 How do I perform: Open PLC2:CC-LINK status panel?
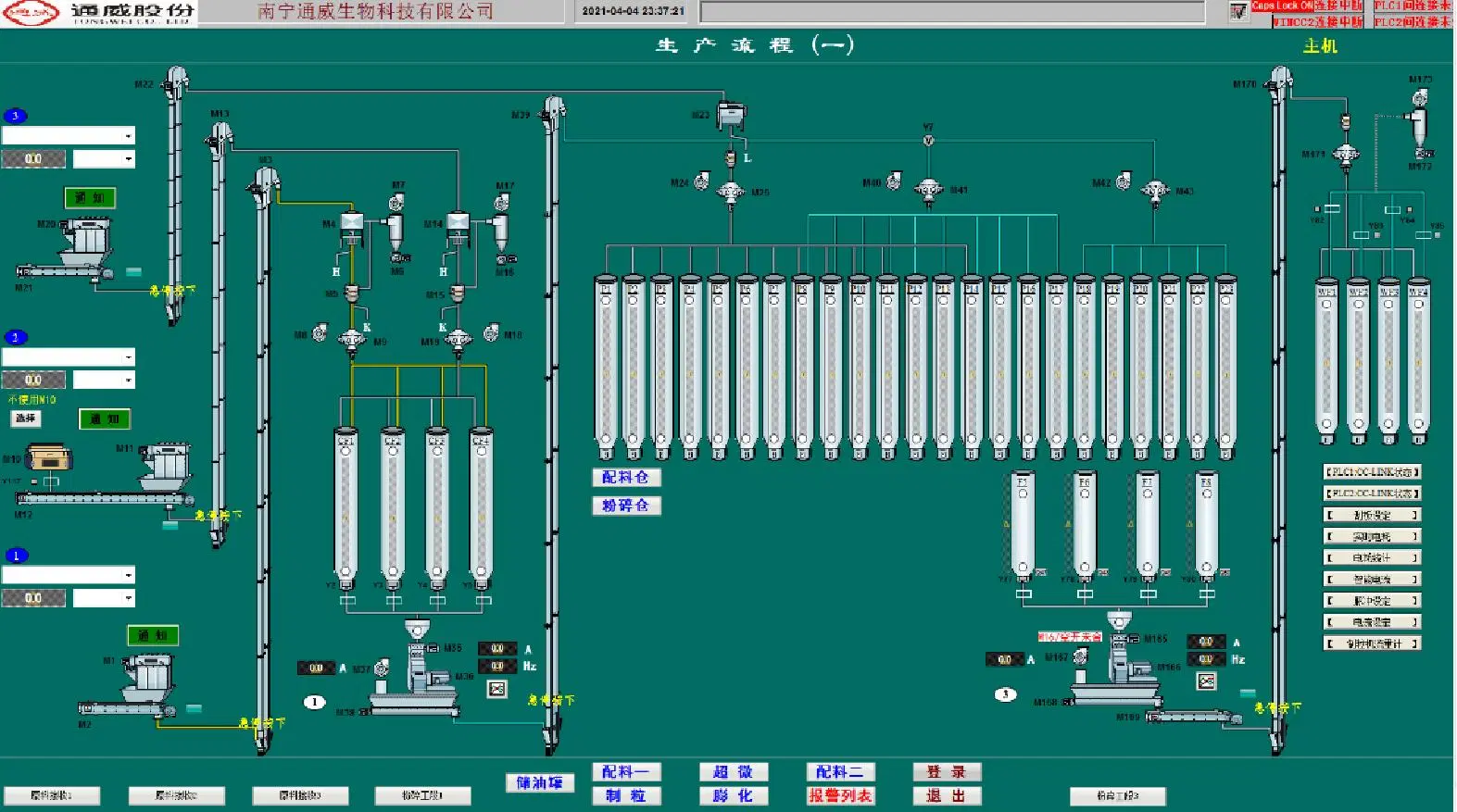(x=1372, y=493)
